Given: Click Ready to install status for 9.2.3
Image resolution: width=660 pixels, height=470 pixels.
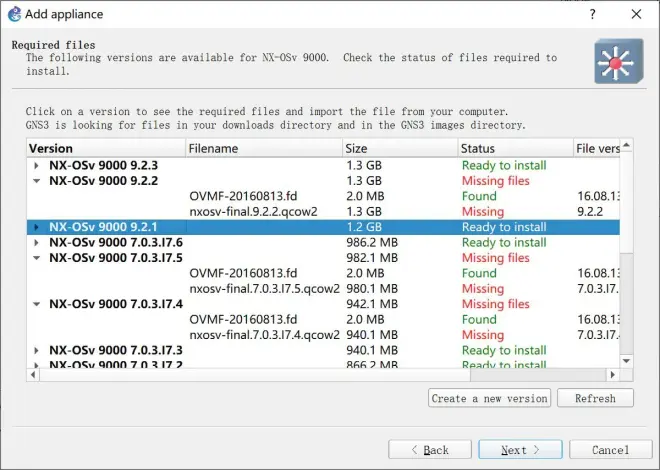Looking at the screenshot, I should point(504,165).
